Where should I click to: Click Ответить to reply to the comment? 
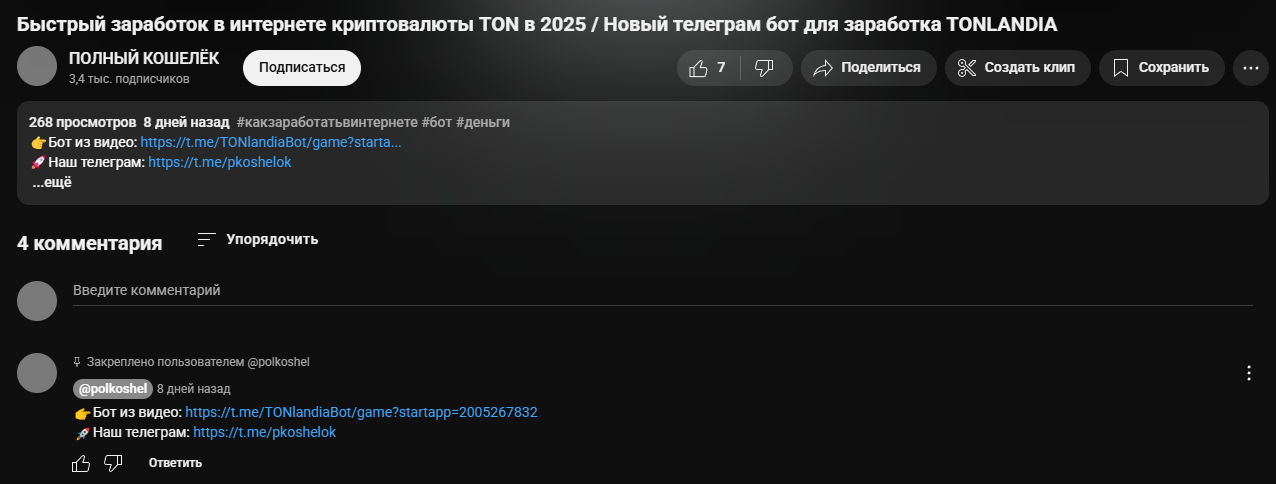(x=176, y=463)
